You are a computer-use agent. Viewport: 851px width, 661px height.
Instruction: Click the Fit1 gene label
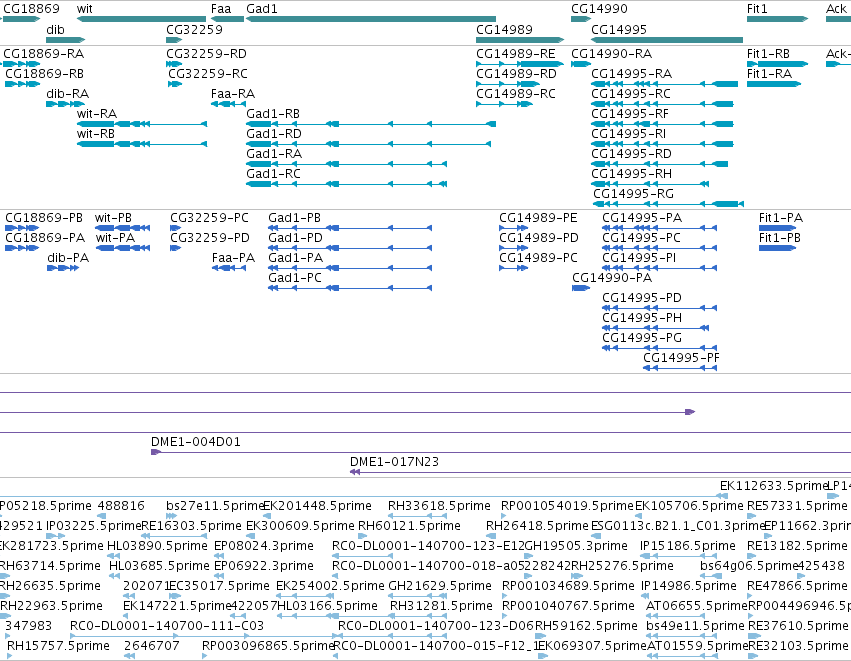tap(757, 9)
